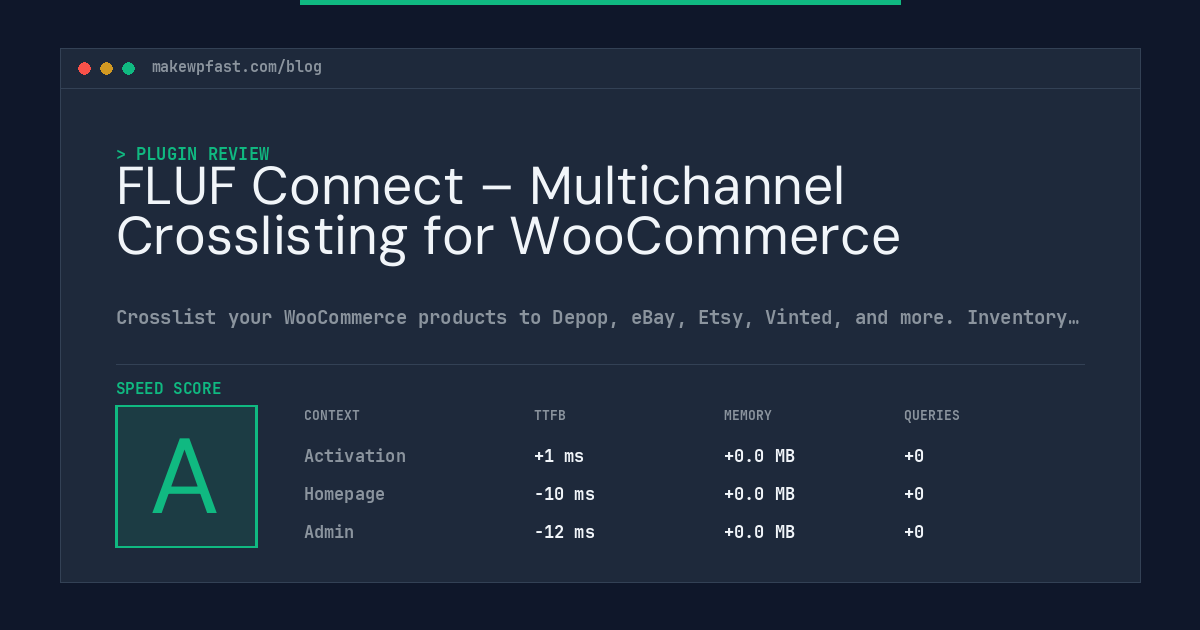
Task: Click the Admin TTFB value -12 ms
Action: (564, 532)
